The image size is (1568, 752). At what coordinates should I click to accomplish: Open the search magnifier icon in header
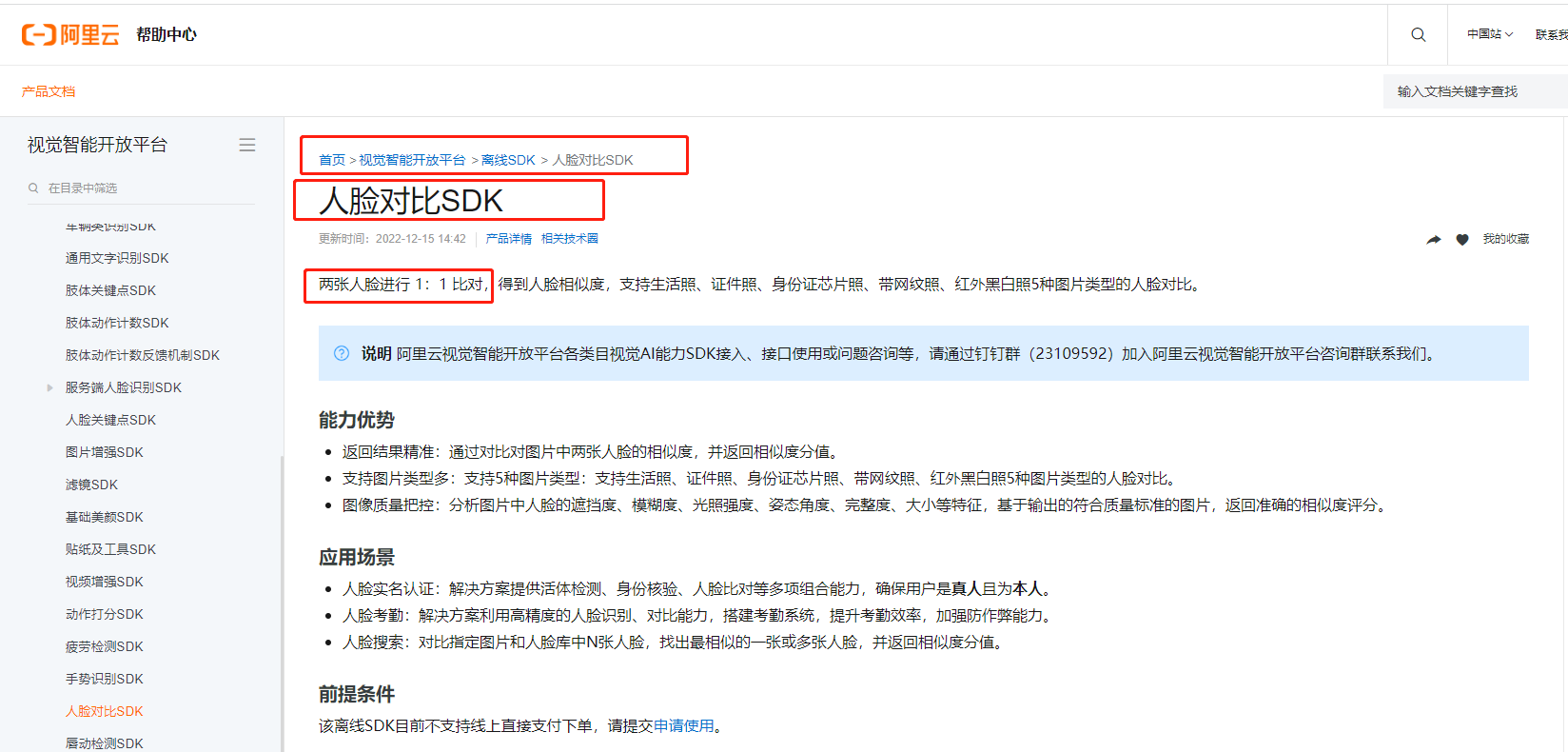(1418, 34)
